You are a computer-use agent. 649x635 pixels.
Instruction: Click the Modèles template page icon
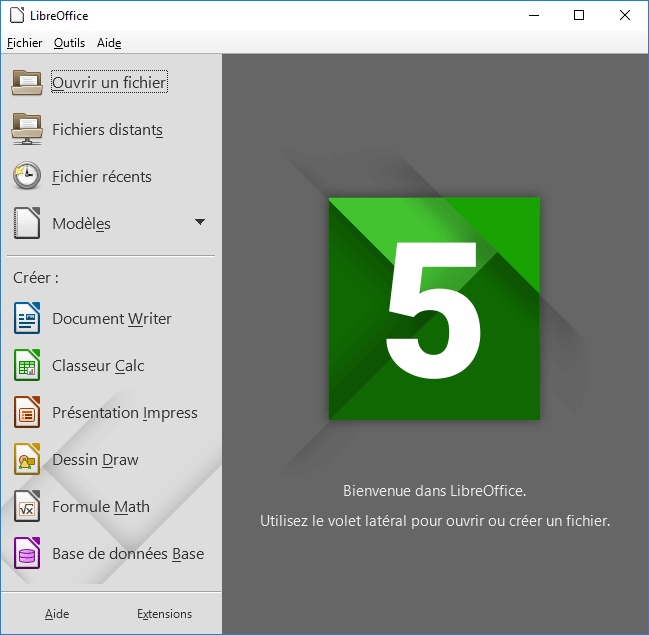27,223
